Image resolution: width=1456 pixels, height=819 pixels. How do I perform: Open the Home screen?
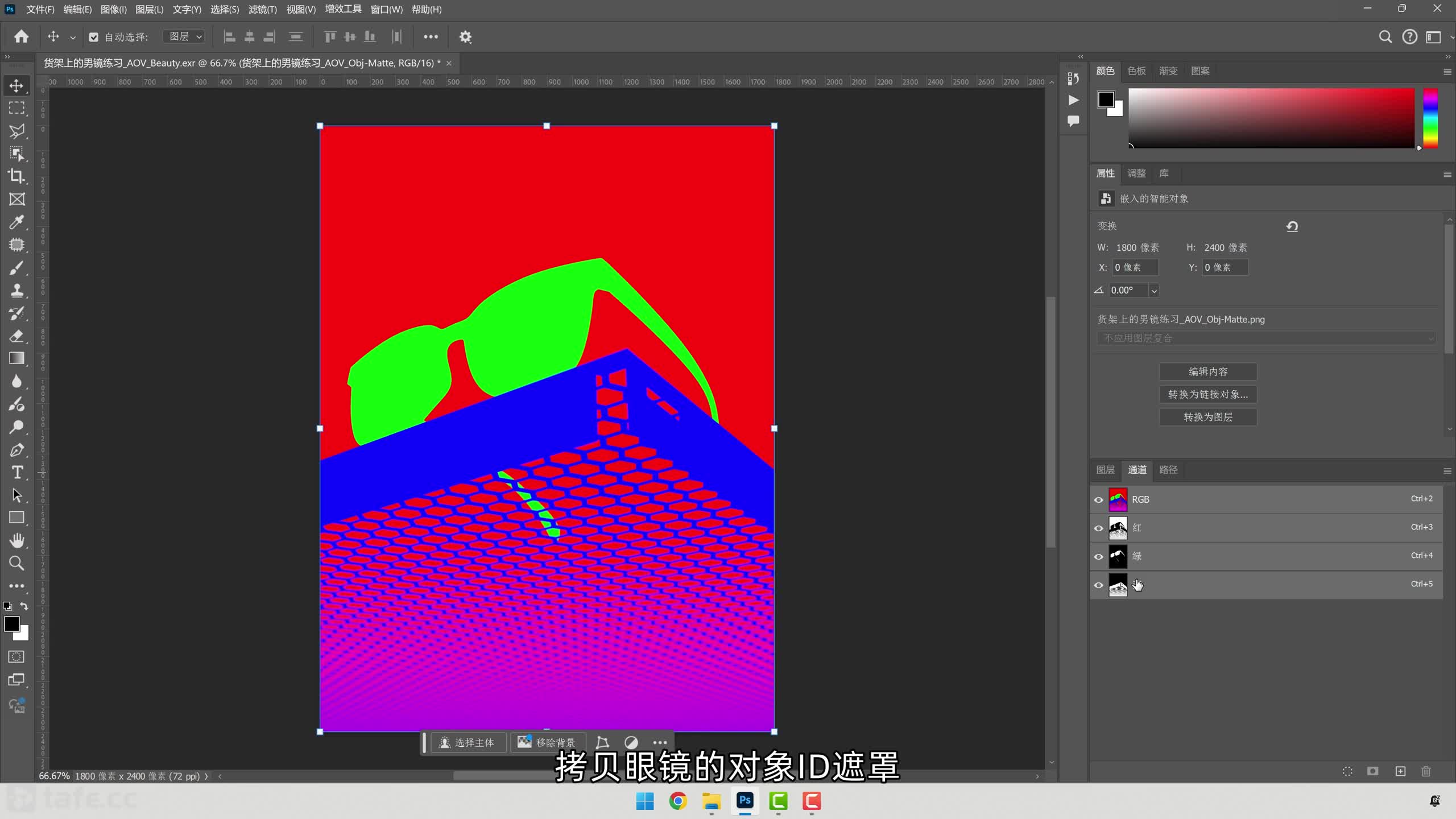[x=22, y=37]
